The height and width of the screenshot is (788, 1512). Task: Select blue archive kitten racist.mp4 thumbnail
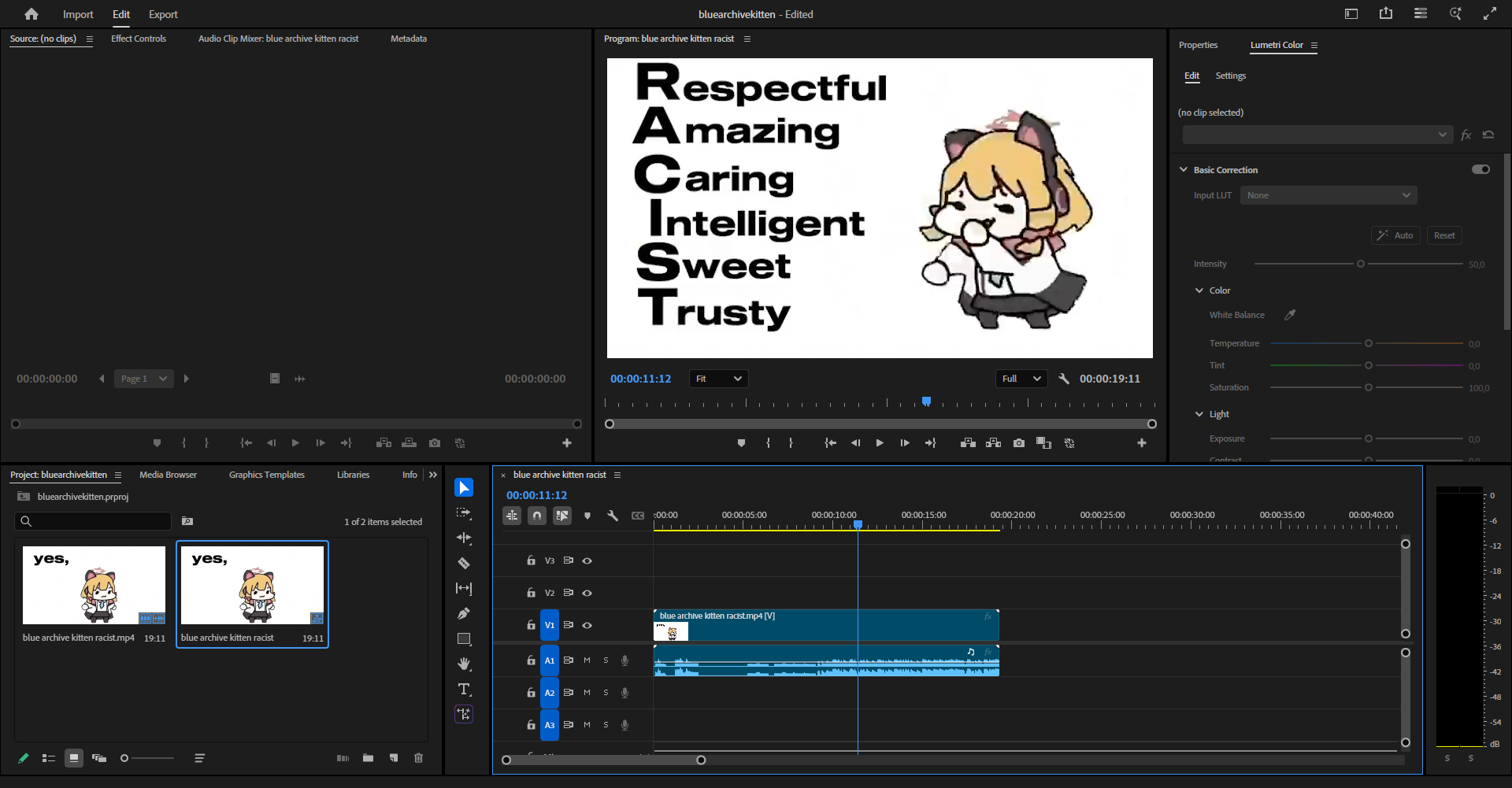click(94, 585)
